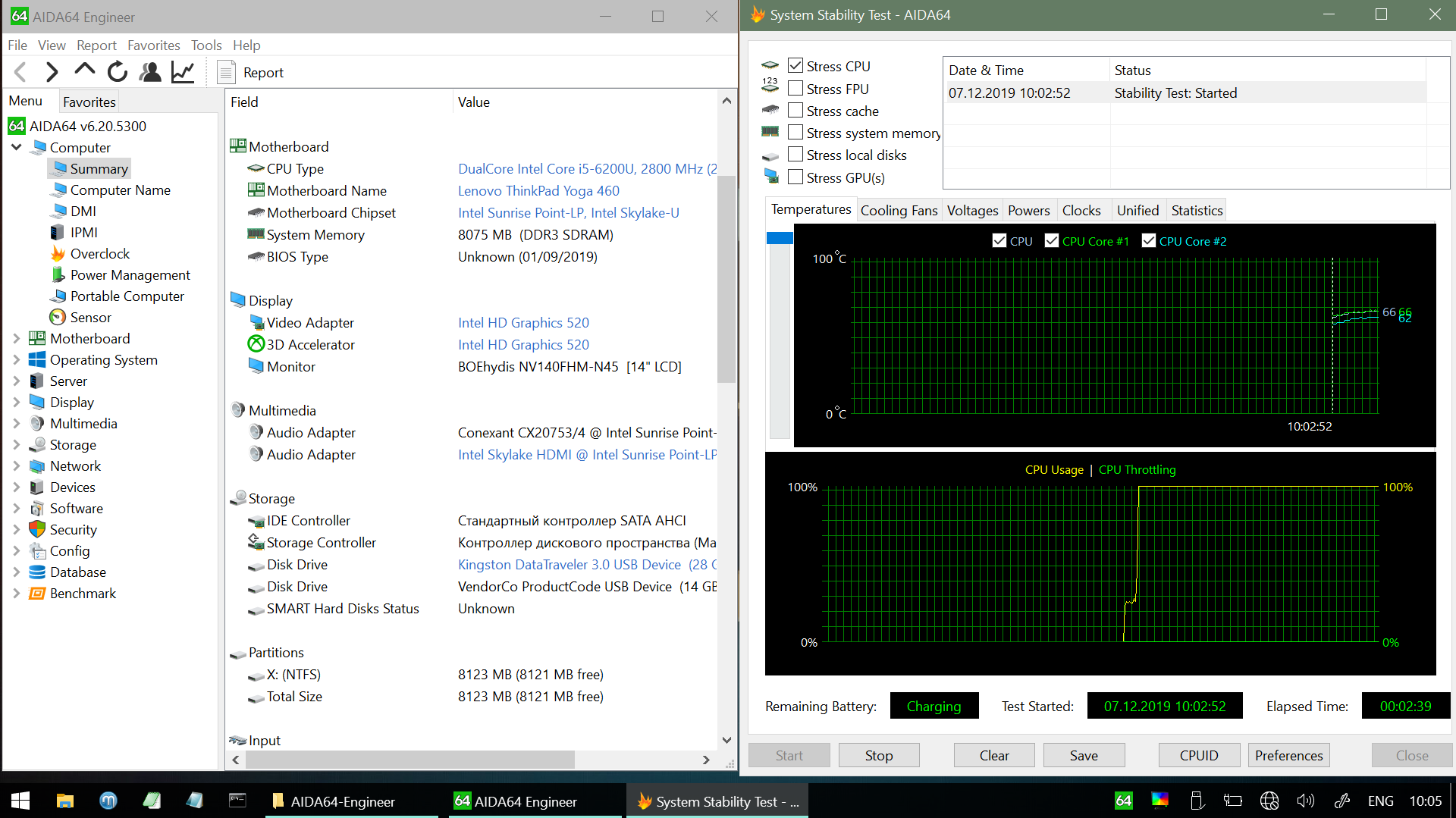Click the Refresh toolbar icon
1456x818 pixels.
click(118, 72)
